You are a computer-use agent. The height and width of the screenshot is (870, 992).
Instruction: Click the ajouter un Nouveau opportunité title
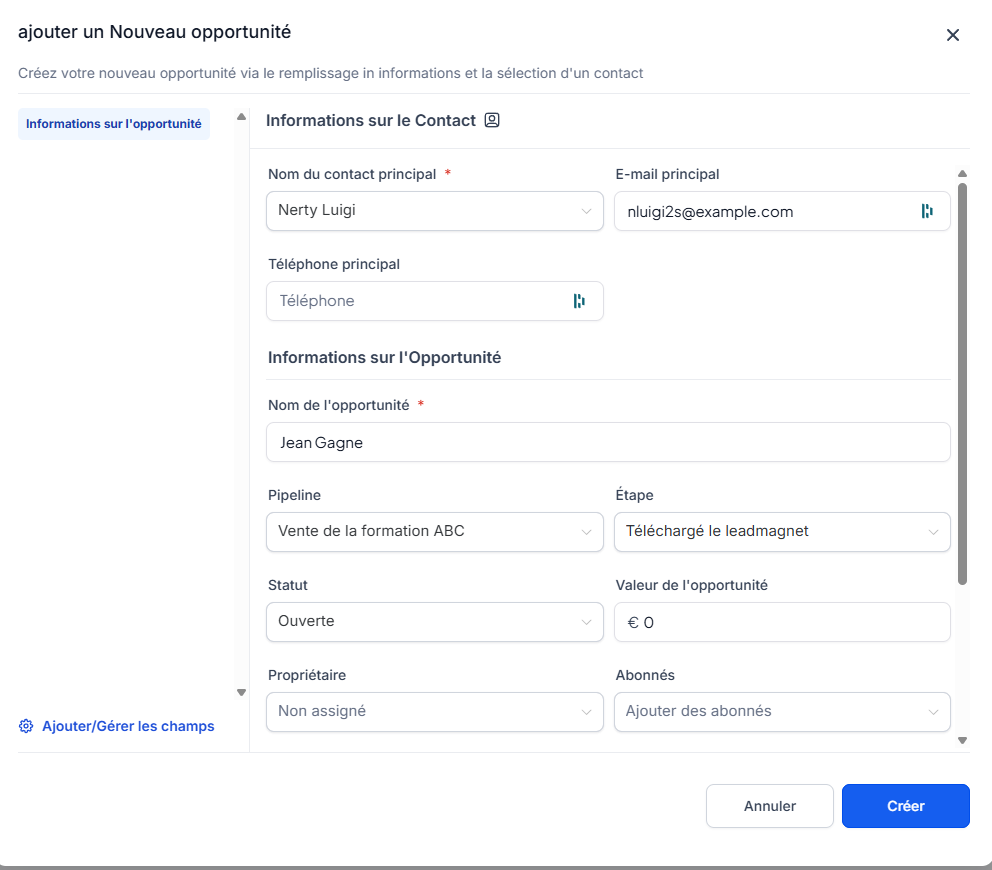click(154, 32)
